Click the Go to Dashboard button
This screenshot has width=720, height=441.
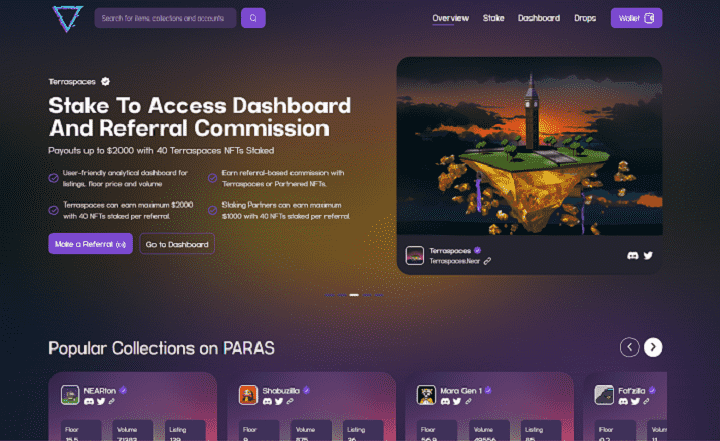coord(177,244)
